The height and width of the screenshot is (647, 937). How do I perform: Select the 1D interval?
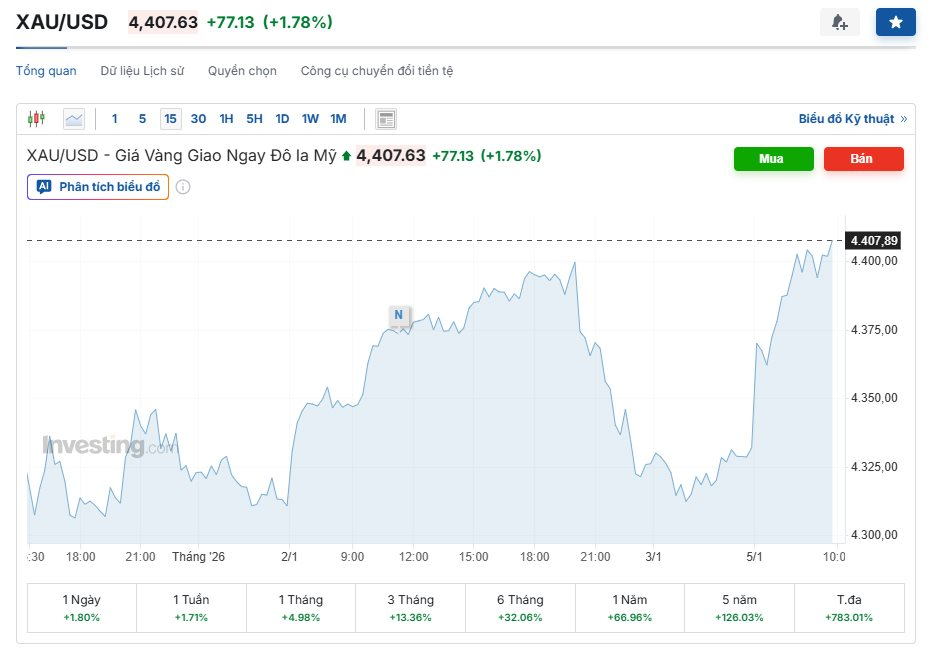pyautogui.click(x=282, y=119)
